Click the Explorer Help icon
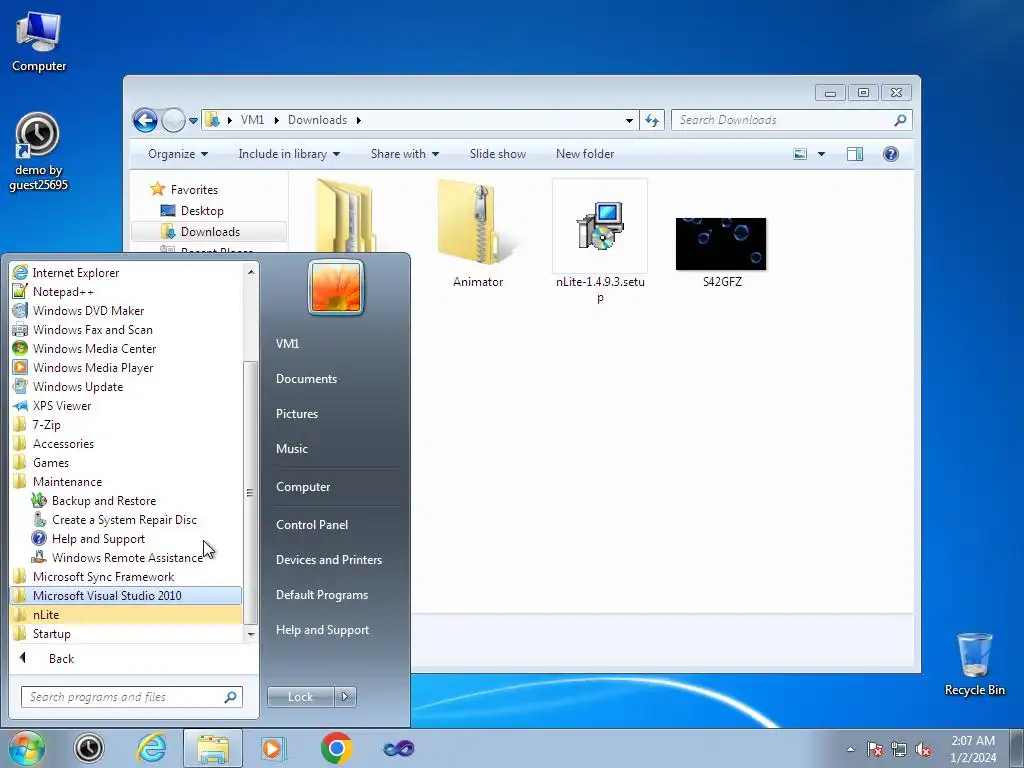 (891, 154)
